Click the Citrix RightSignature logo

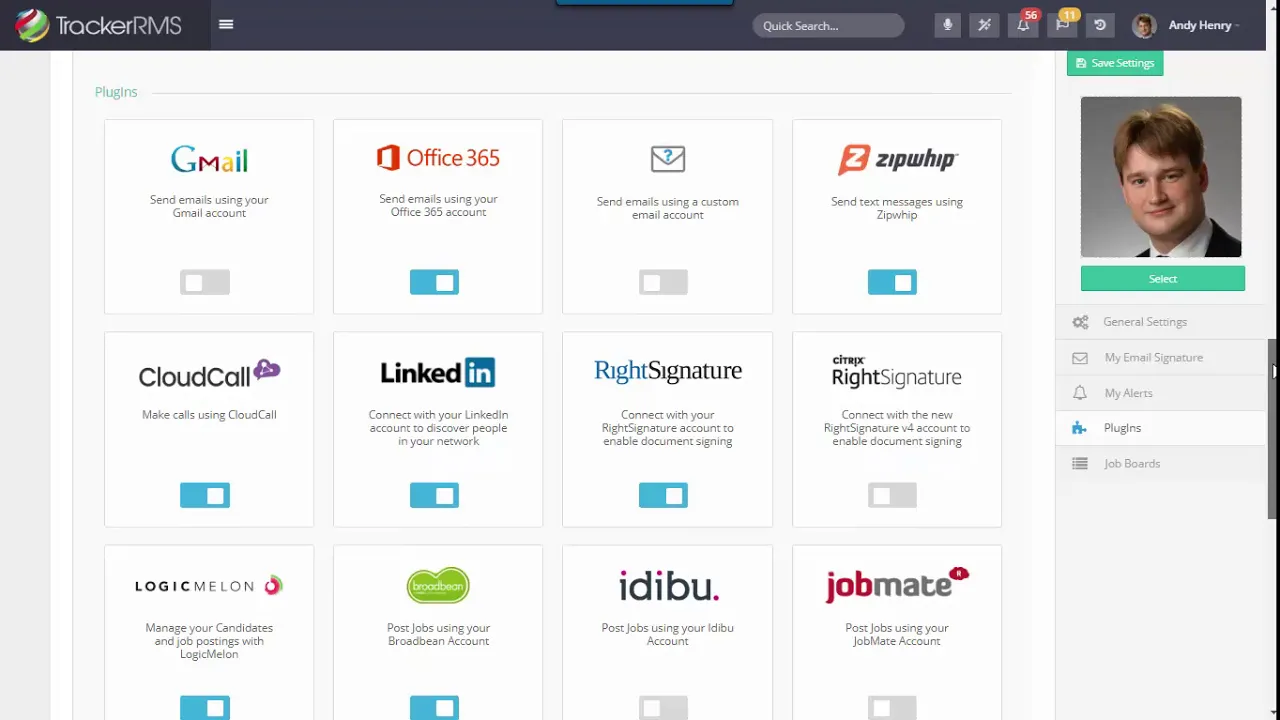tap(897, 371)
